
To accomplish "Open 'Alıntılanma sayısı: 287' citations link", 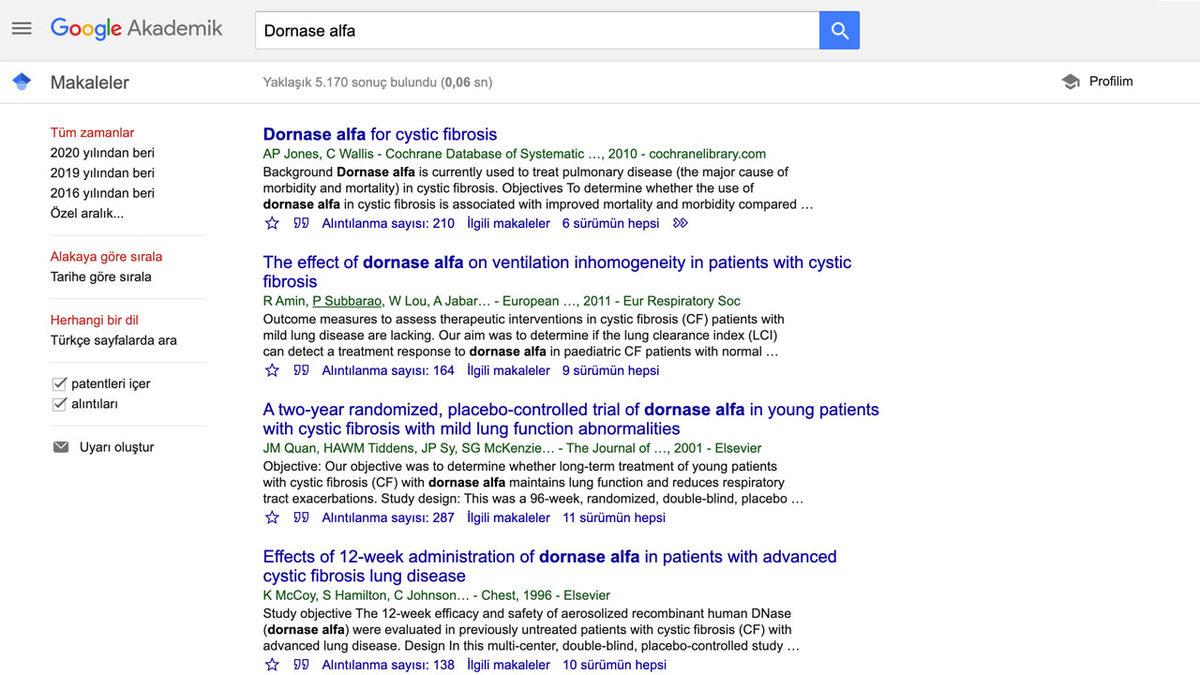I will click(x=388, y=517).
